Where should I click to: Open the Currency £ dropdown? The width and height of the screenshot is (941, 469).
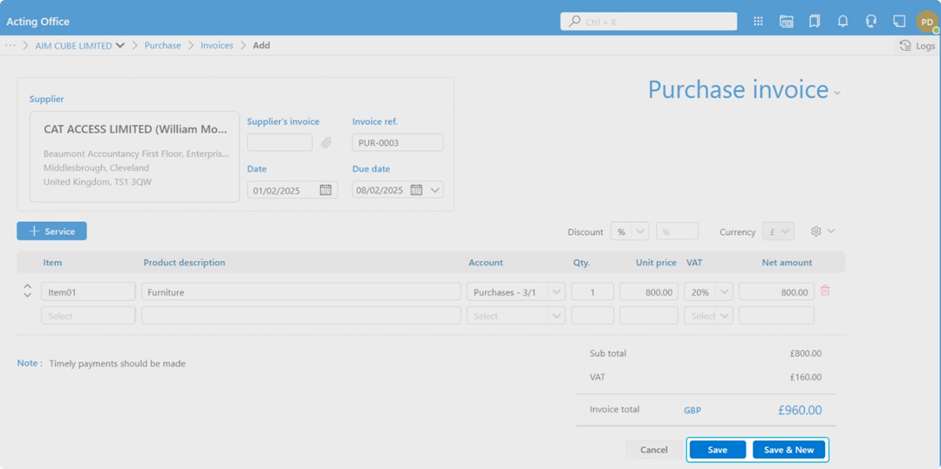coord(785,232)
